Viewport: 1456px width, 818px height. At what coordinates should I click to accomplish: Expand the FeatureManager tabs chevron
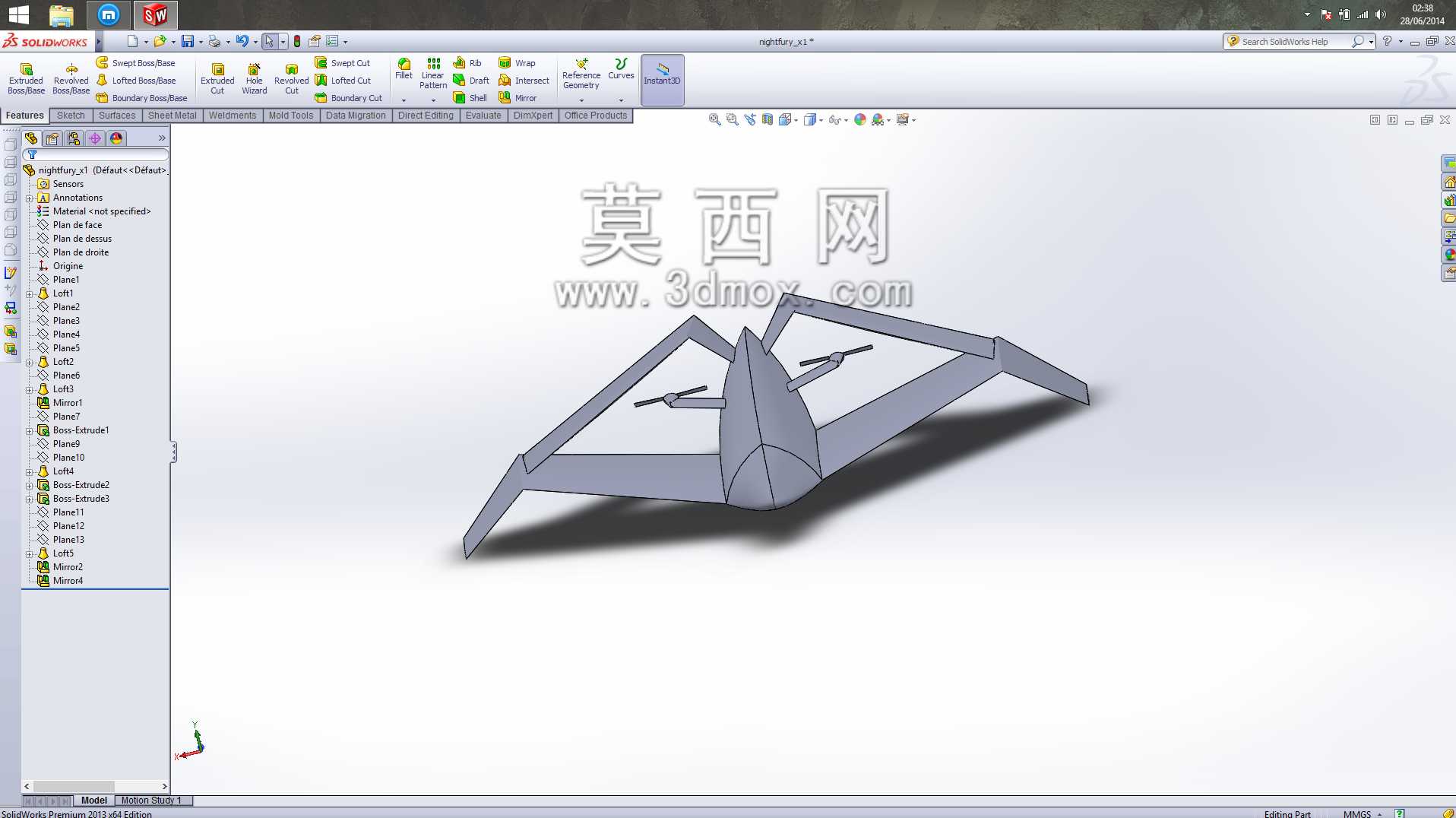162,138
